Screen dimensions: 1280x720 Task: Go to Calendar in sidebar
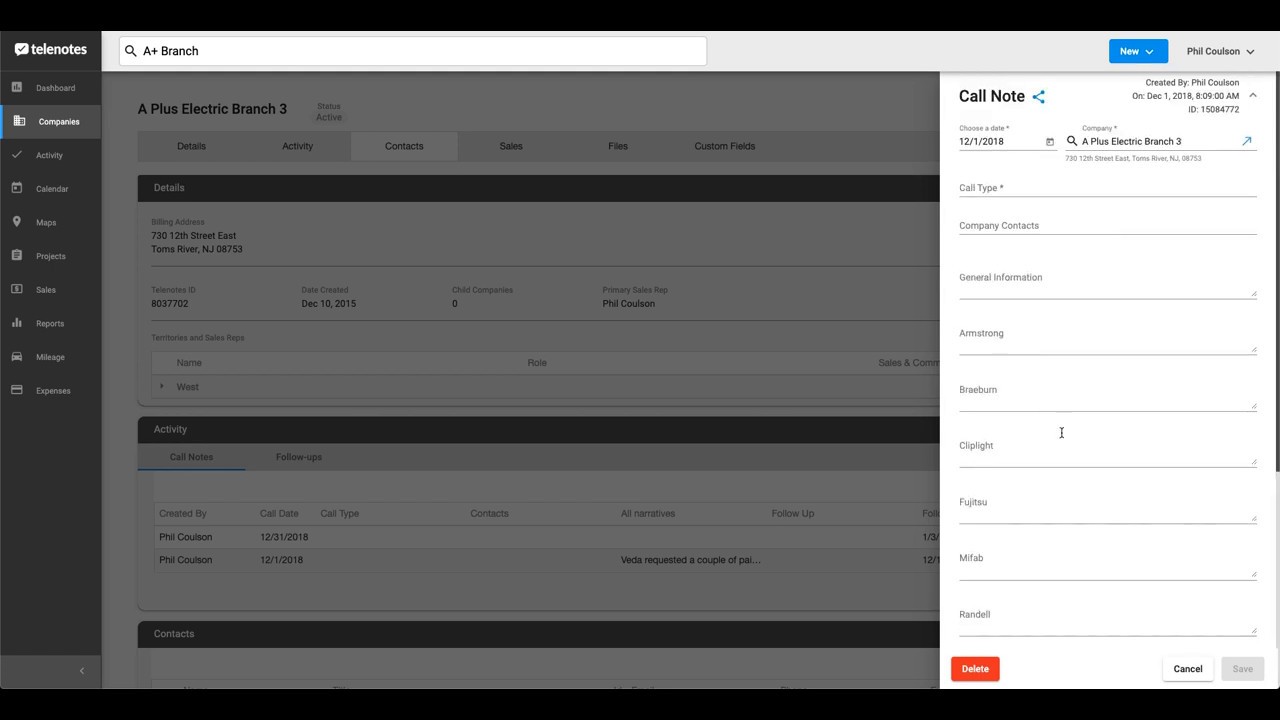pyautogui.click(x=52, y=189)
